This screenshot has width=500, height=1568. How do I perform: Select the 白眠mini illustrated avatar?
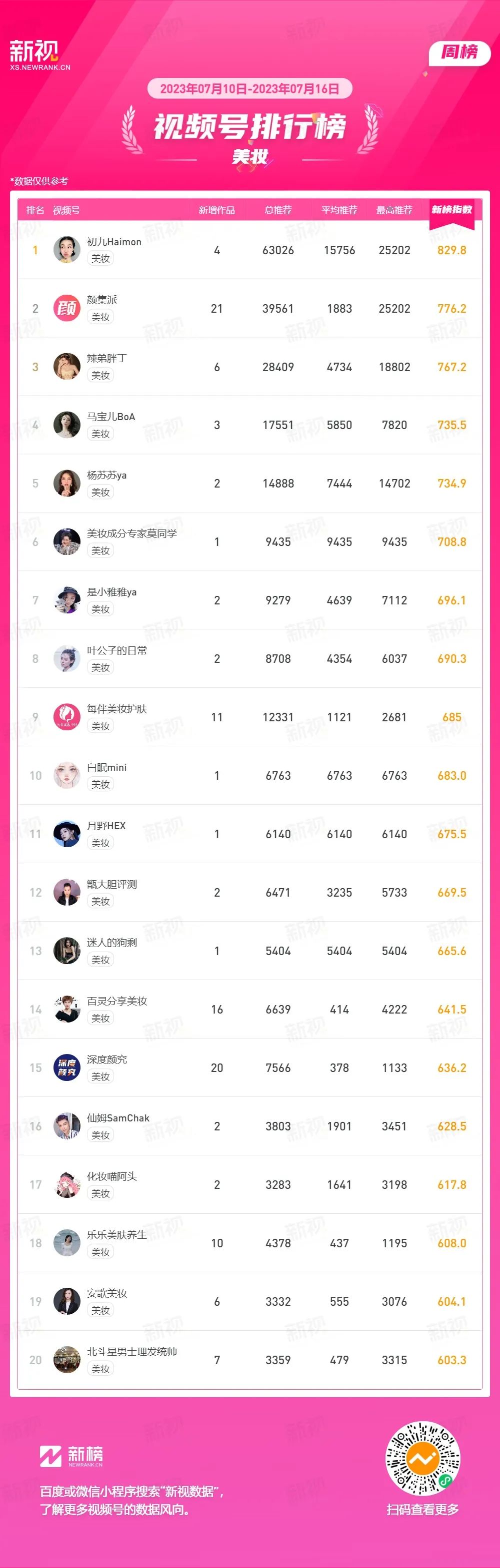67,775
